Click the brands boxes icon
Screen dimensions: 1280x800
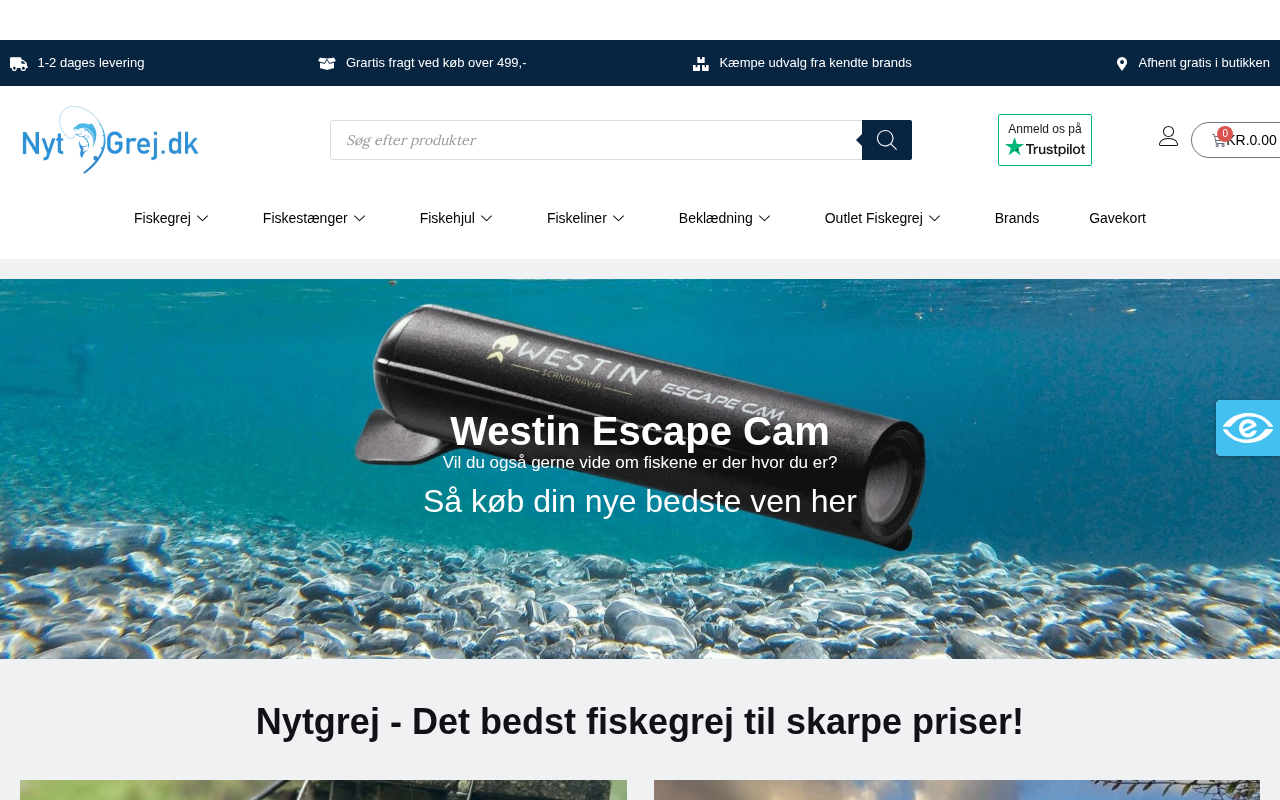coord(701,64)
